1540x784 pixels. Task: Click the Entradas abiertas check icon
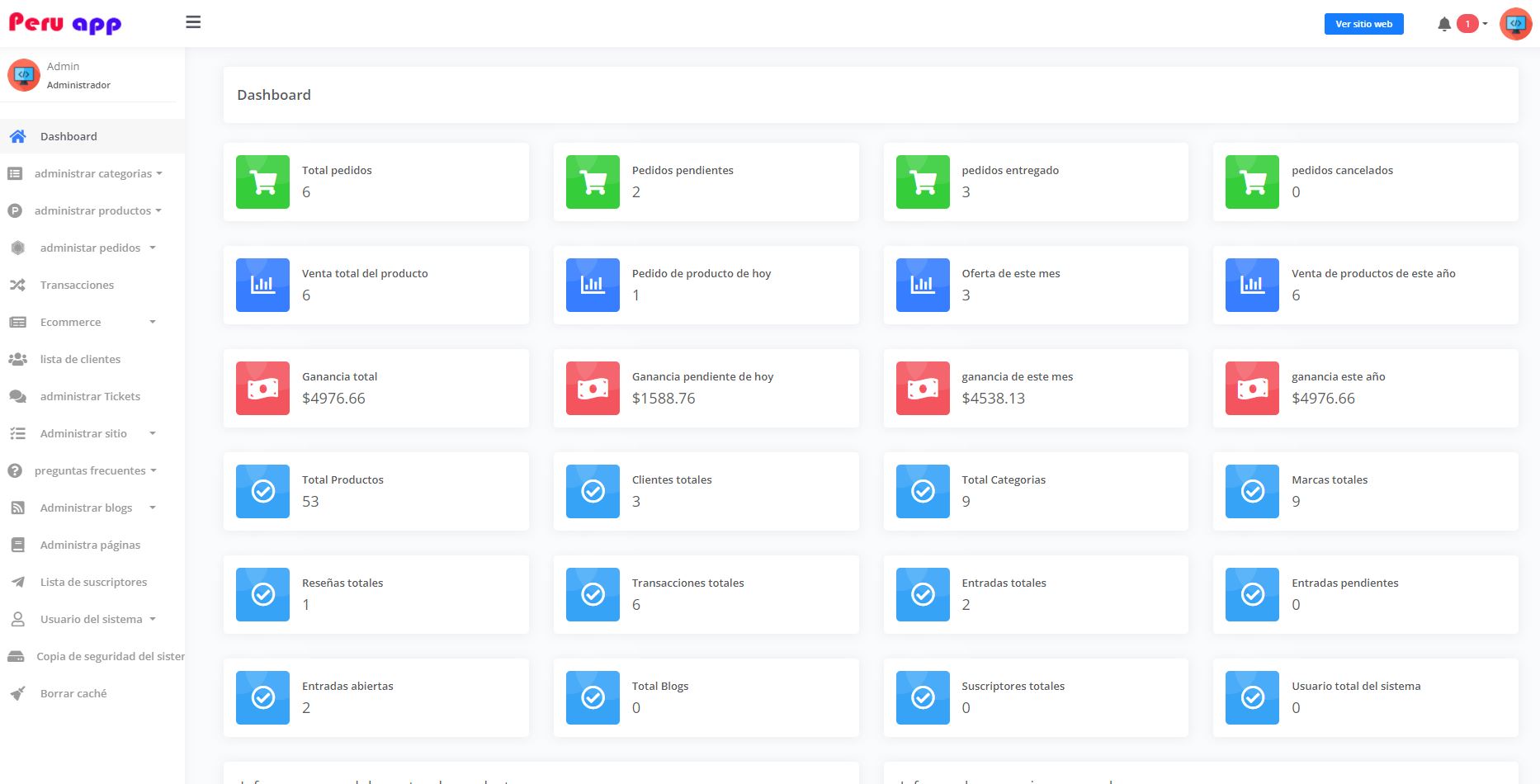click(x=262, y=697)
